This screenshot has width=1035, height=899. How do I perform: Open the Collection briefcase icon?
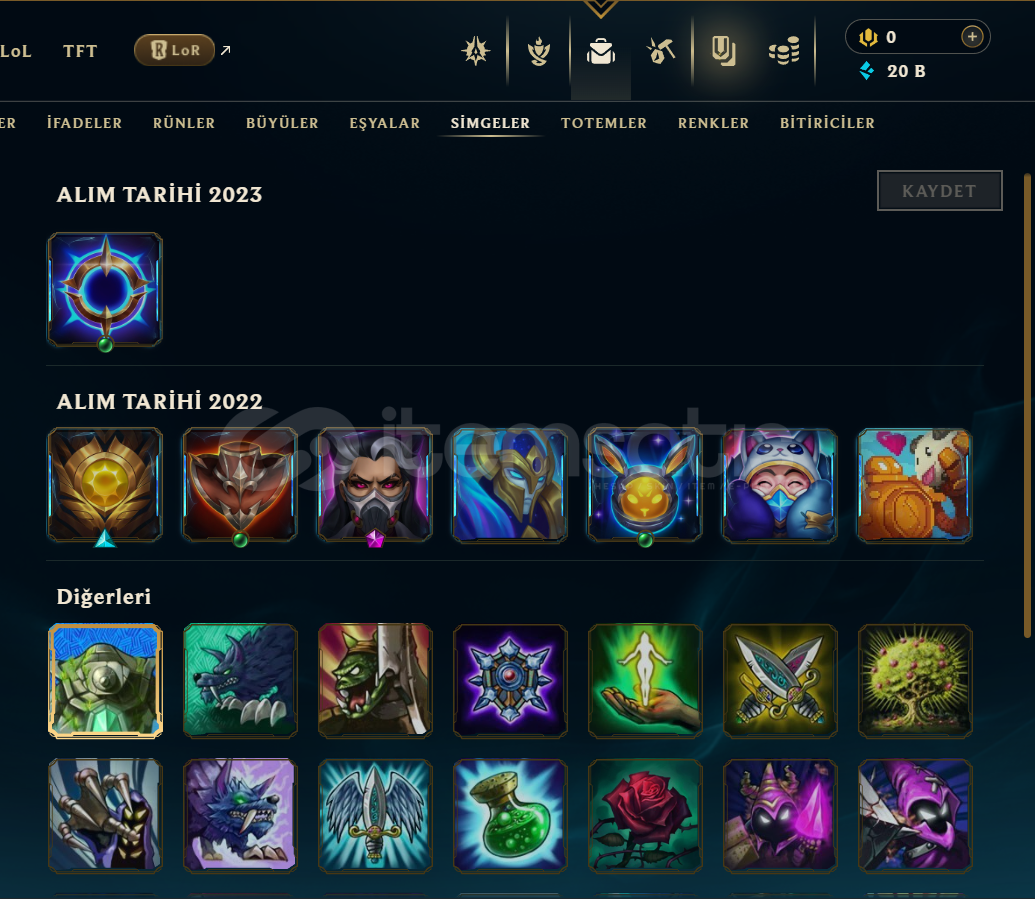pos(601,51)
